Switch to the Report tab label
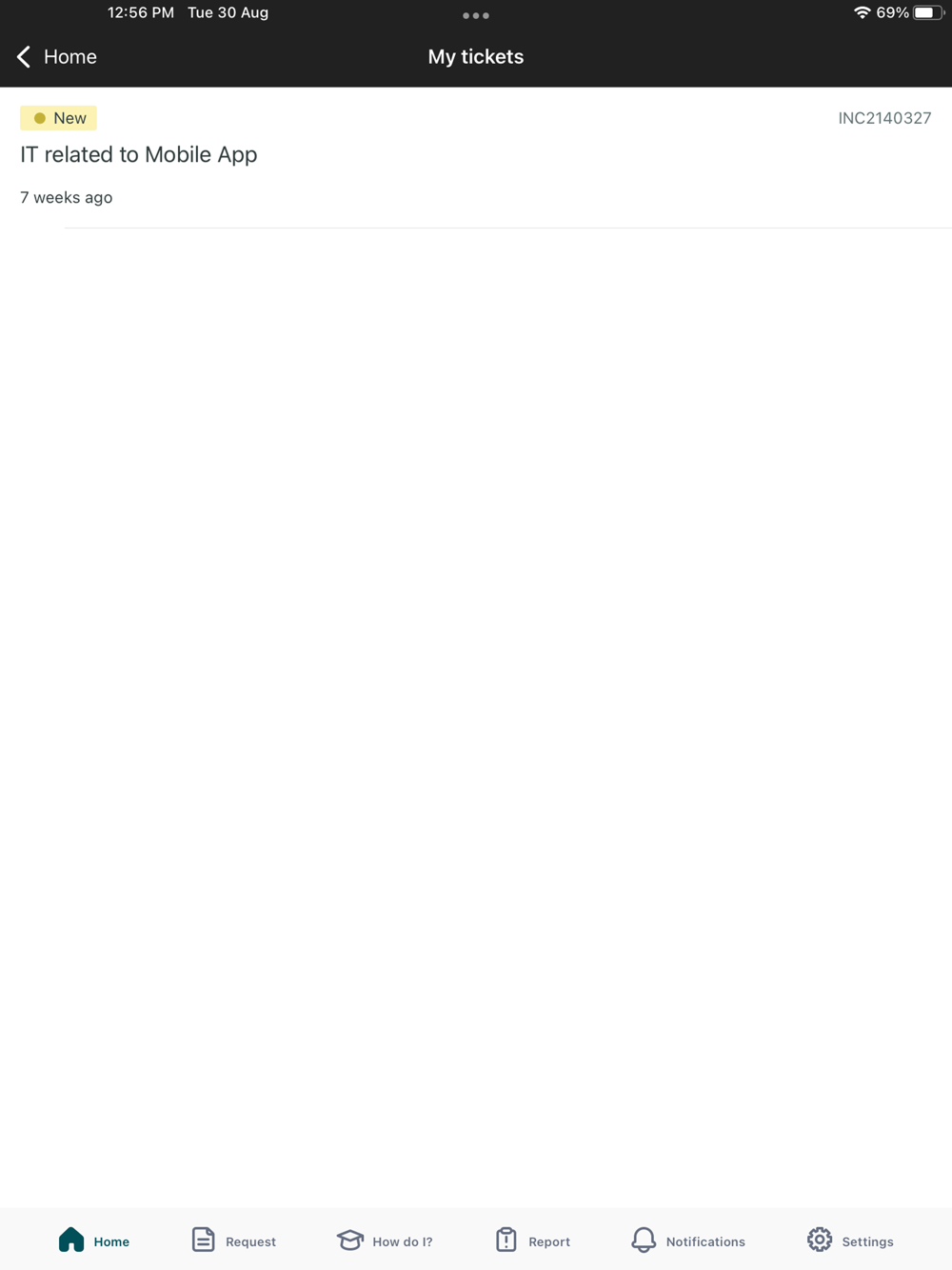Viewport: 952px width, 1270px height. pos(549,1241)
